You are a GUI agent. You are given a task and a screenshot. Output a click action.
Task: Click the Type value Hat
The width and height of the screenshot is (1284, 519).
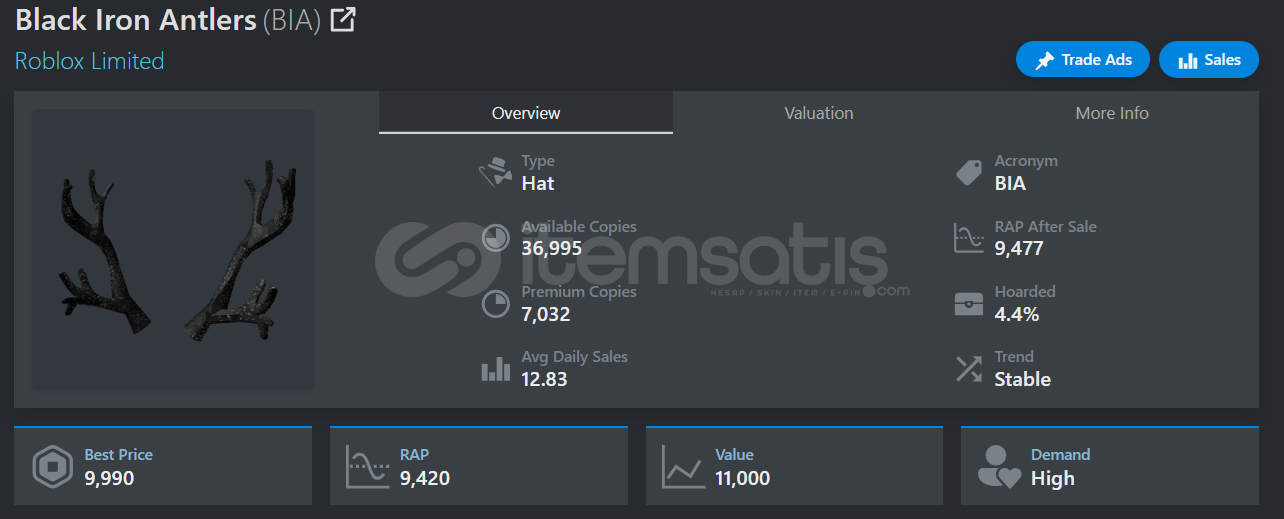point(538,183)
